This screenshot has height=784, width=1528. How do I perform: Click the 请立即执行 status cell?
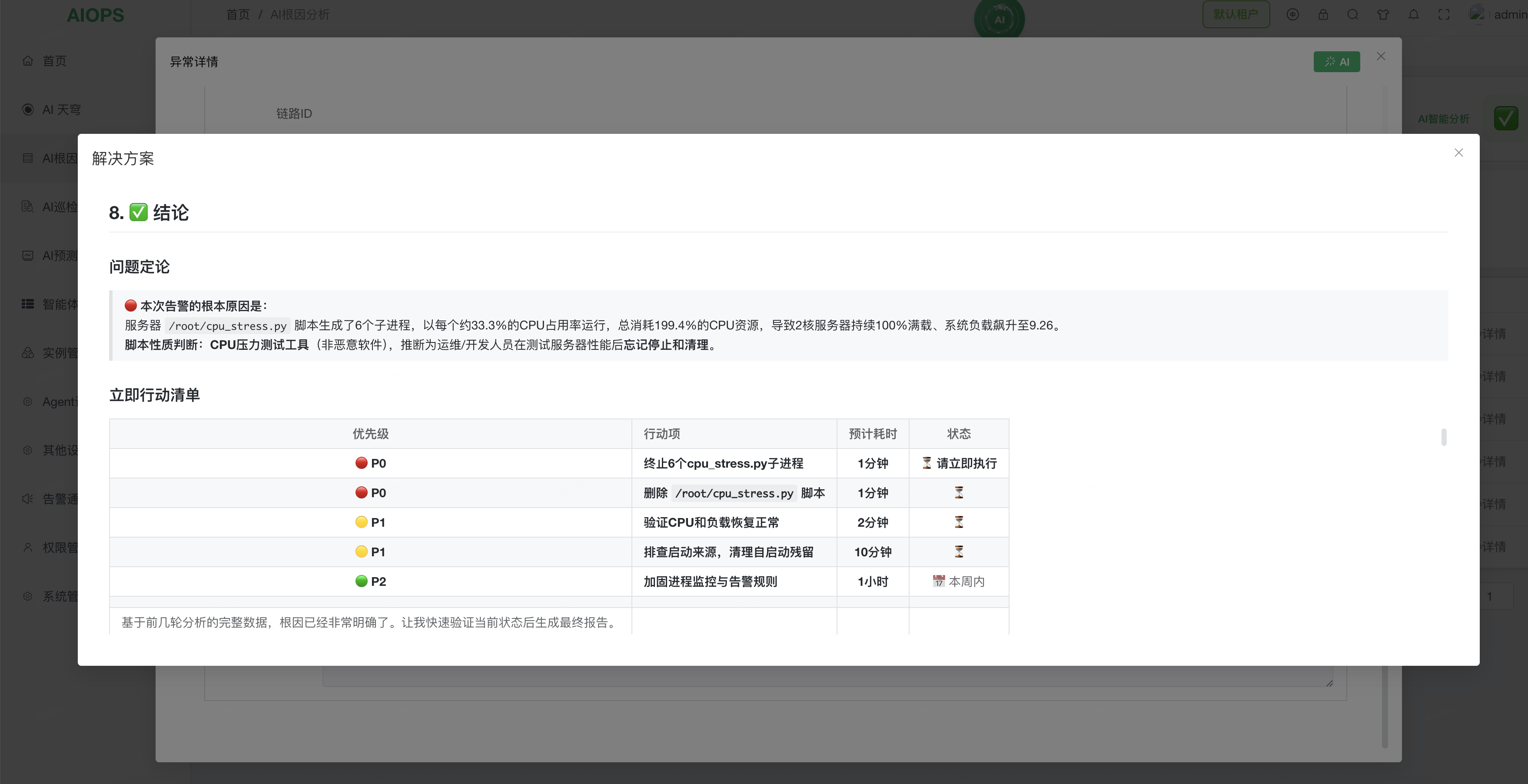959,463
